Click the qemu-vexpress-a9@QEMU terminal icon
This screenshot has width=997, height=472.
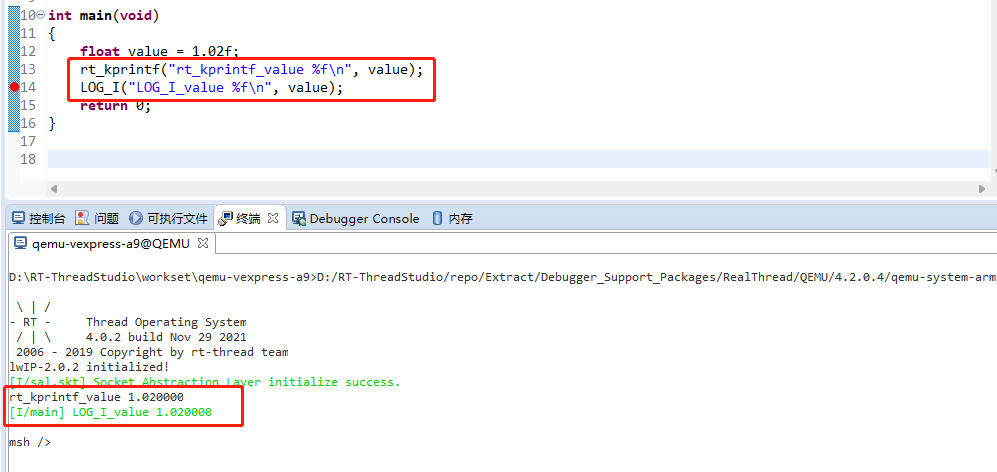click(x=20, y=243)
